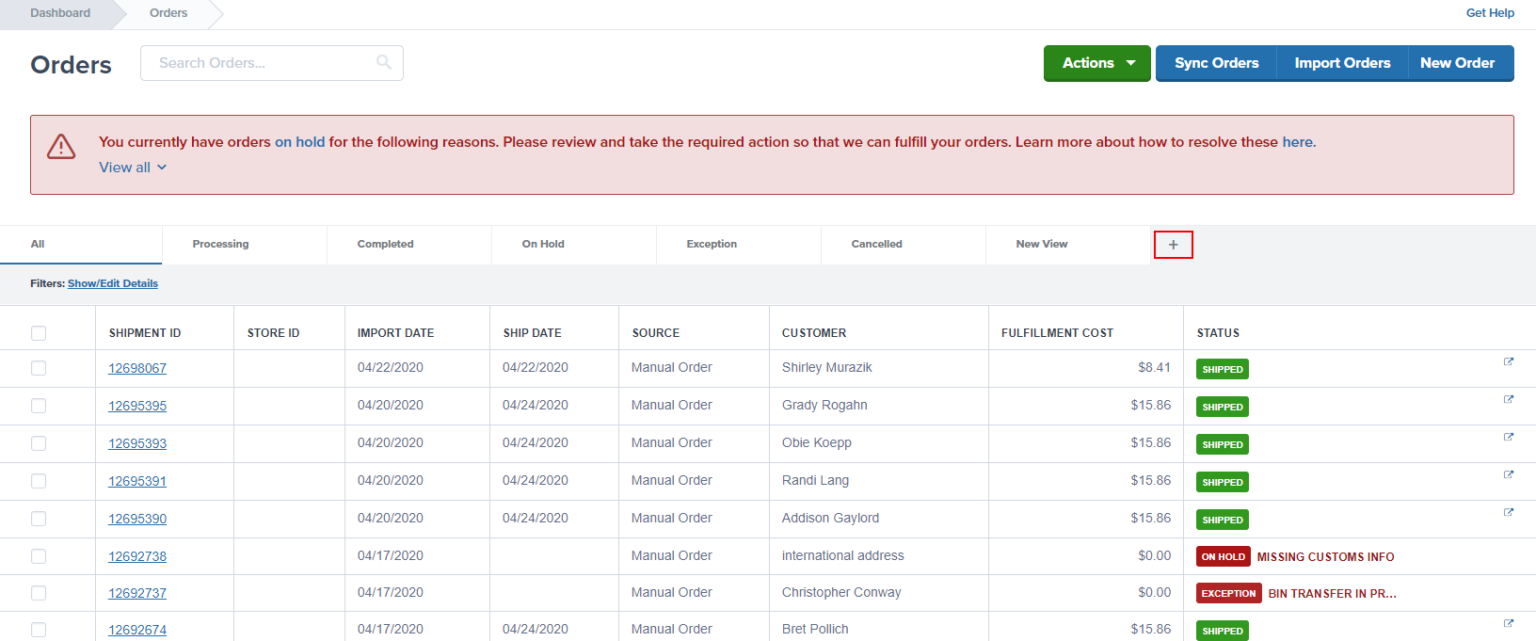The width and height of the screenshot is (1536, 641).
Task: Select all orders using the header checkbox
Action: coord(37,333)
